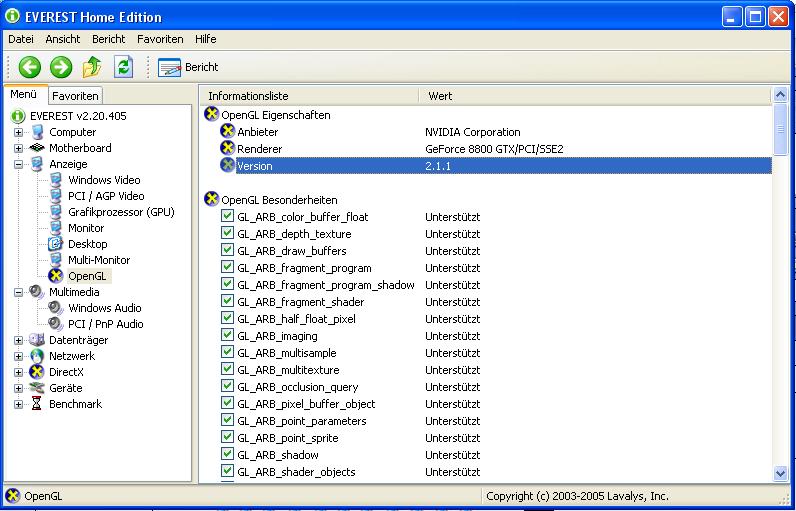Click the Monitor tree icon
796x511 pixels.
[x=56, y=228]
